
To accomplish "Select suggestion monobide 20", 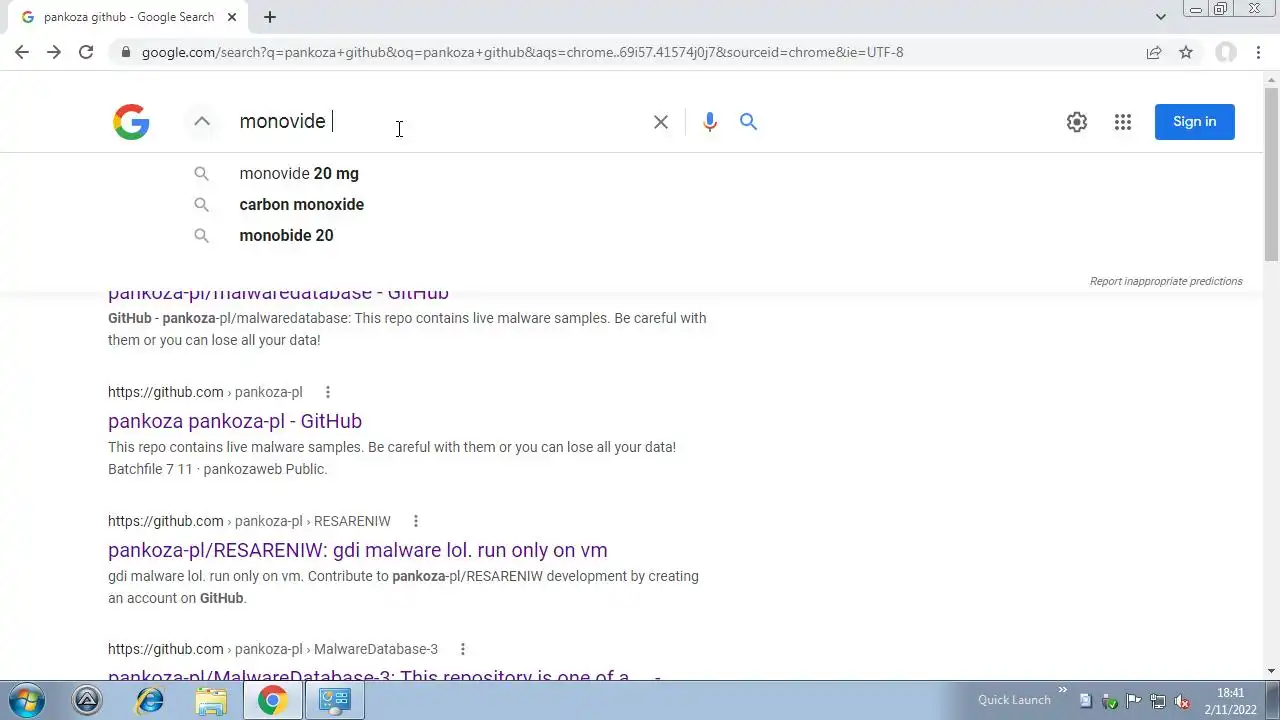I will 287,235.
